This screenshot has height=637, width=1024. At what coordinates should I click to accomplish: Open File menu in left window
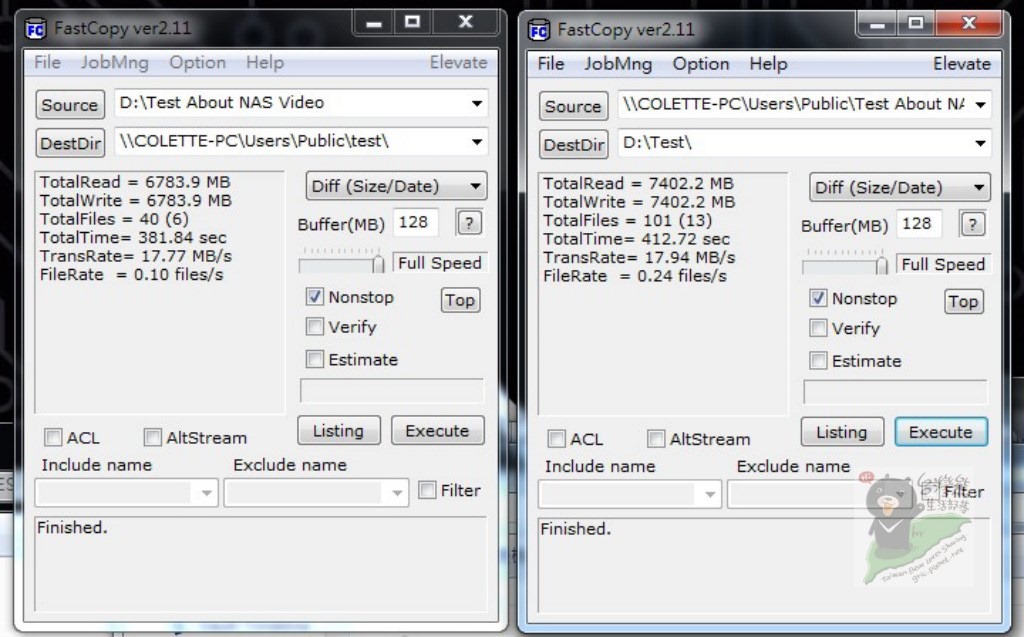[x=47, y=62]
